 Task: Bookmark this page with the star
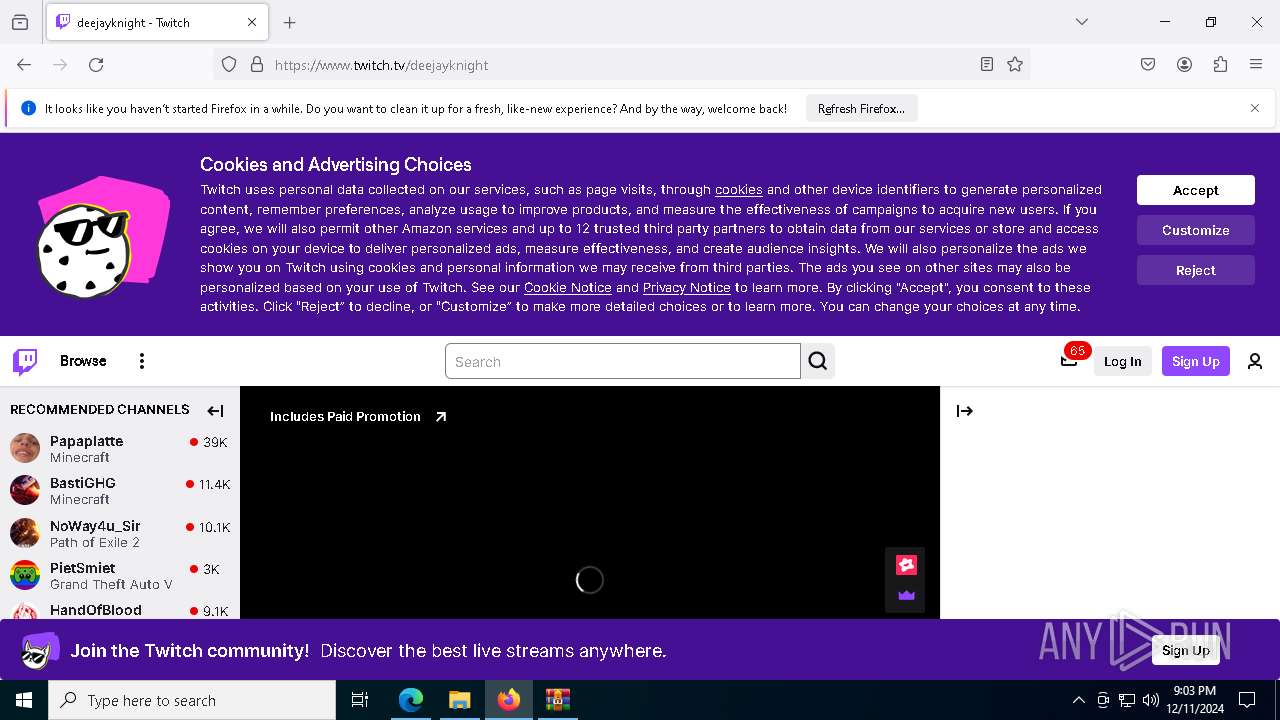click(1015, 65)
